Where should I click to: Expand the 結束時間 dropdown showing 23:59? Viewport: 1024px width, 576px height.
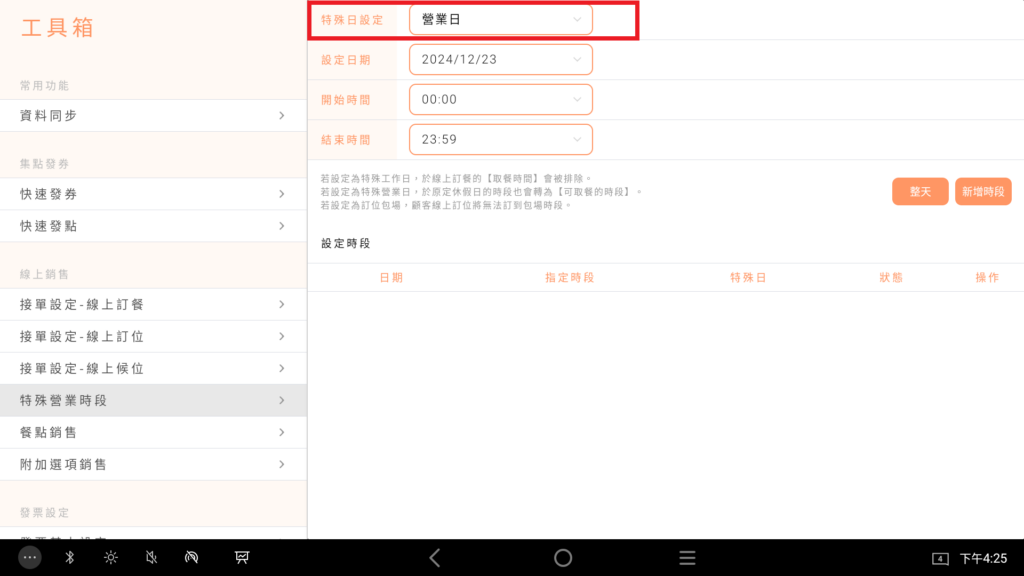[500, 139]
